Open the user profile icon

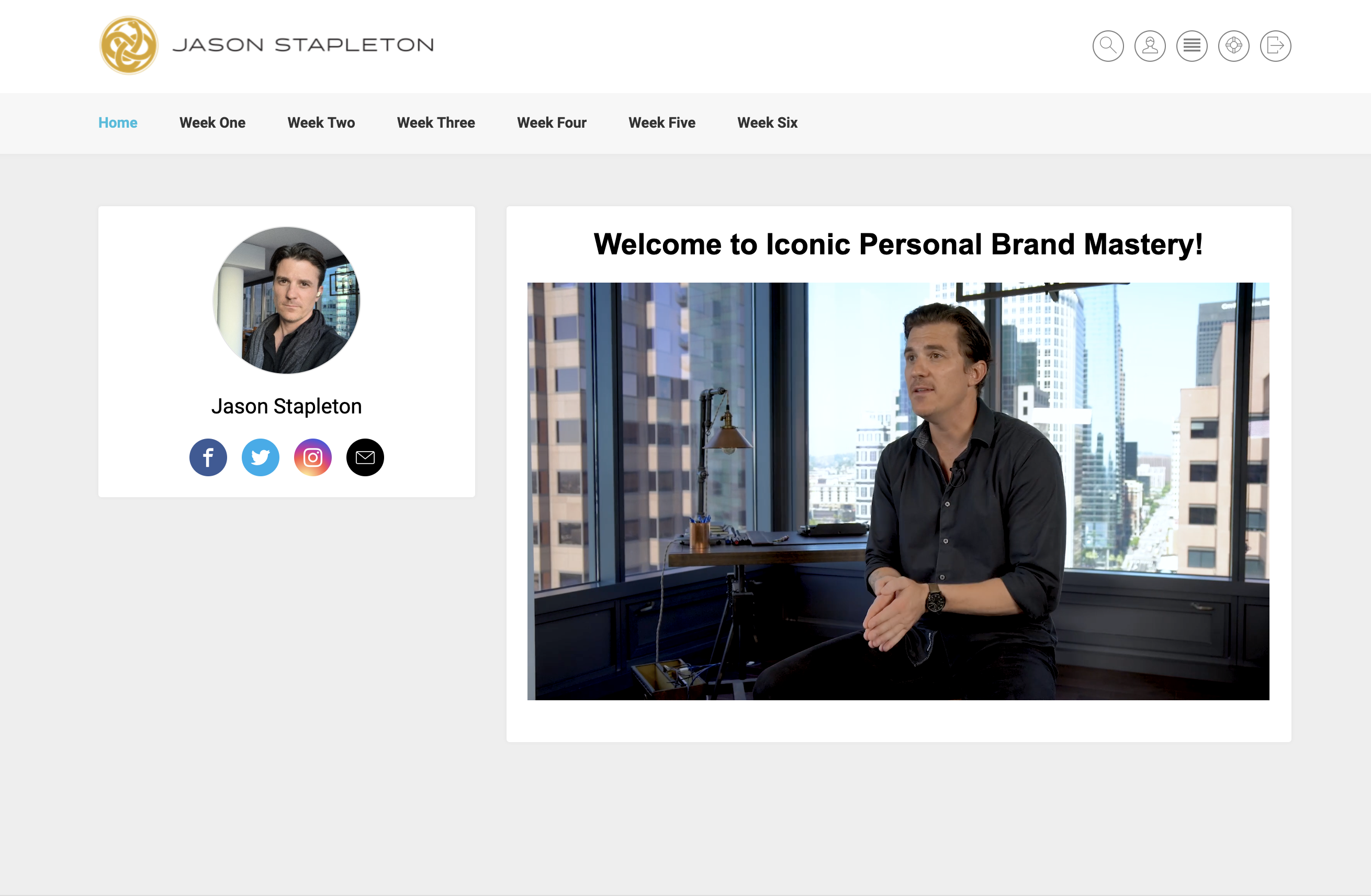click(1150, 46)
